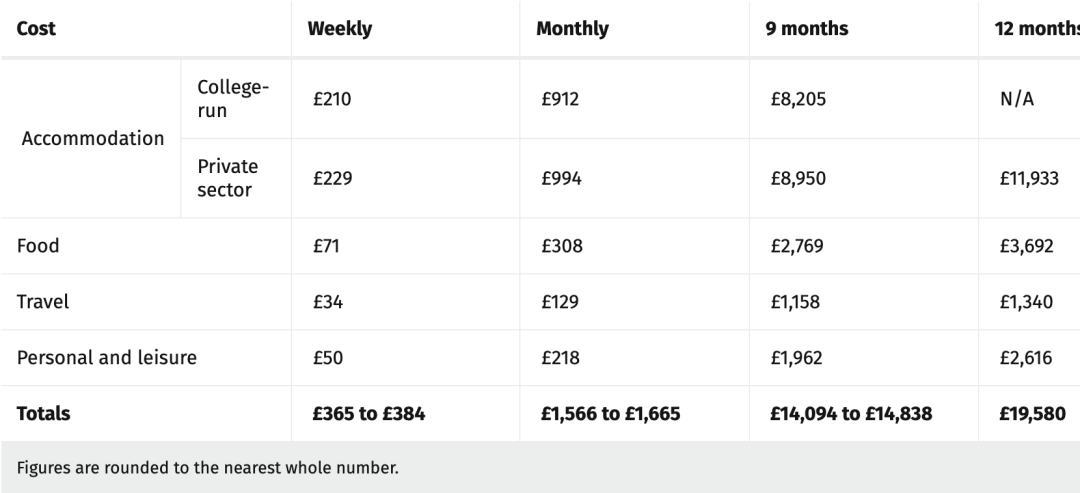
Task: Click the £1,158 travel cost cell
Action: tap(796, 302)
